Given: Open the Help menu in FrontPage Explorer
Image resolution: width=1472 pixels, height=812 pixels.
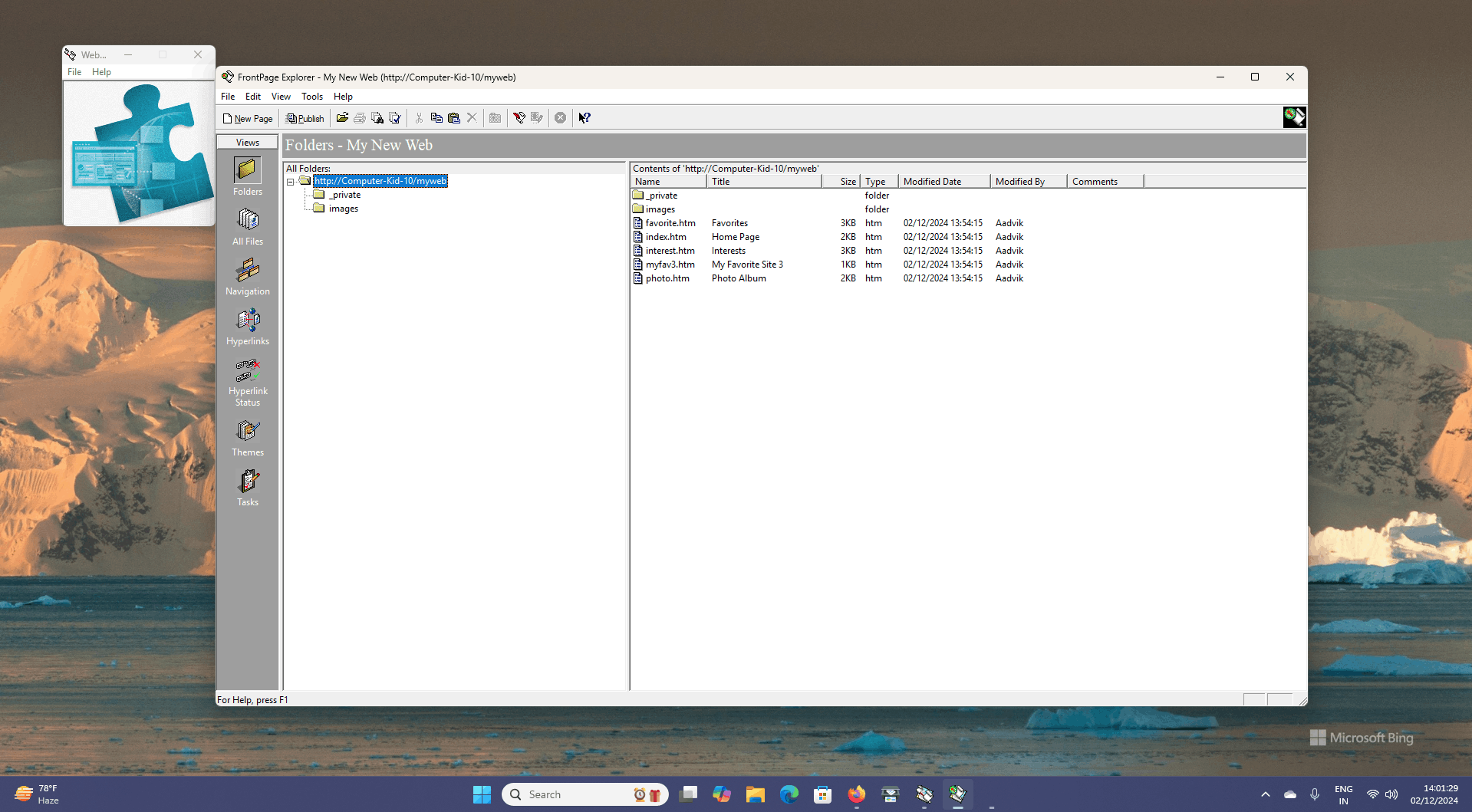Looking at the screenshot, I should pyautogui.click(x=343, y=97).
